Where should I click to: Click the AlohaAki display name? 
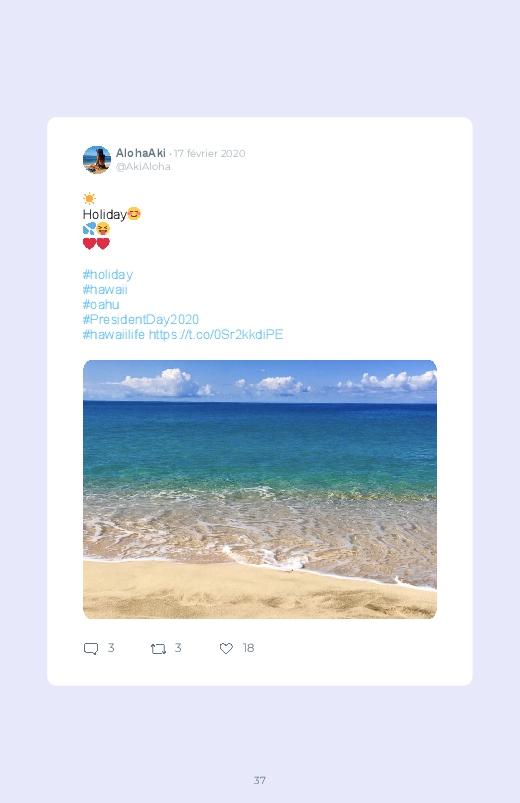click(140, 153)
